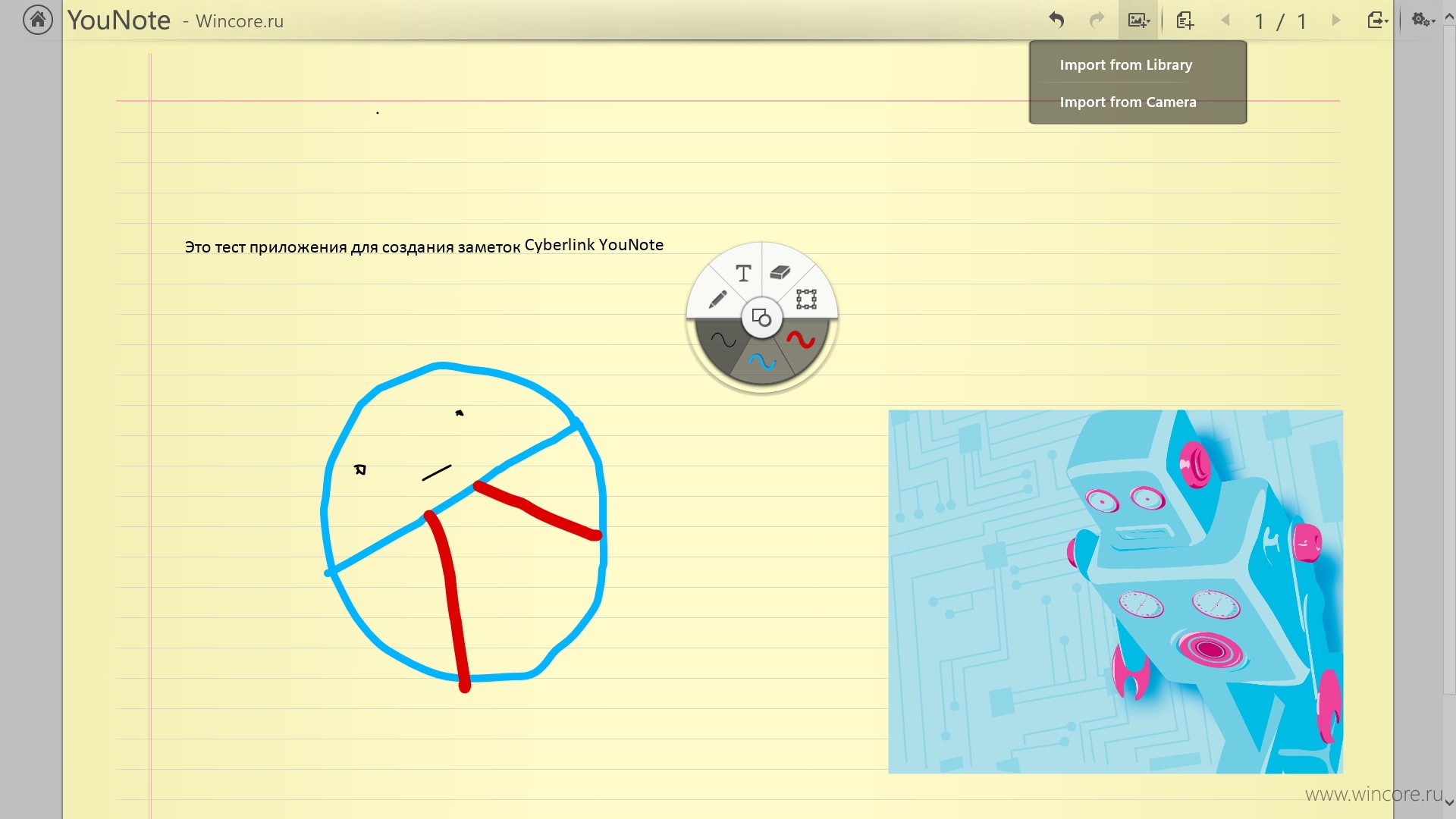Select the Eraser tool in radial menu
Viewport: 1456px width, 819px height.
pos(780,272)
